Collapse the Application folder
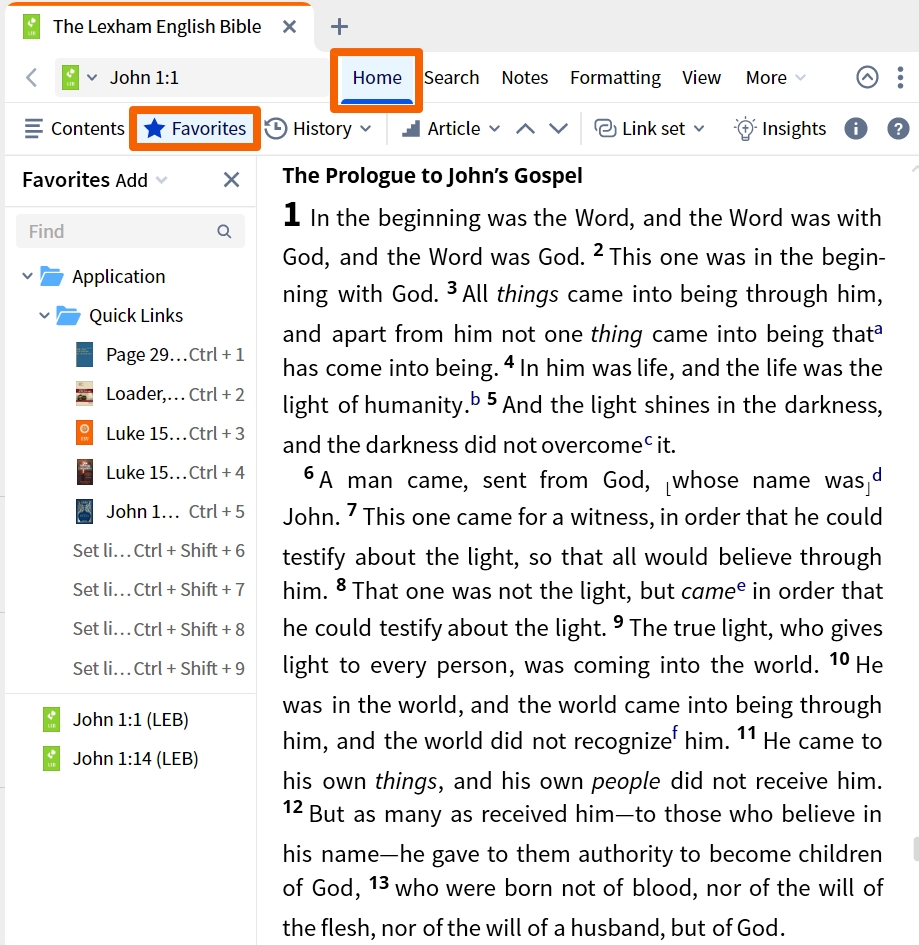 click(27, 276)
